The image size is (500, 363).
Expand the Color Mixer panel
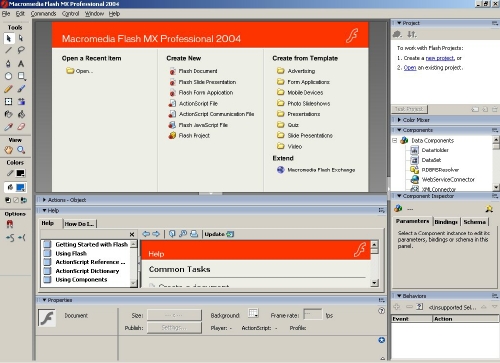tap(399, 120)
